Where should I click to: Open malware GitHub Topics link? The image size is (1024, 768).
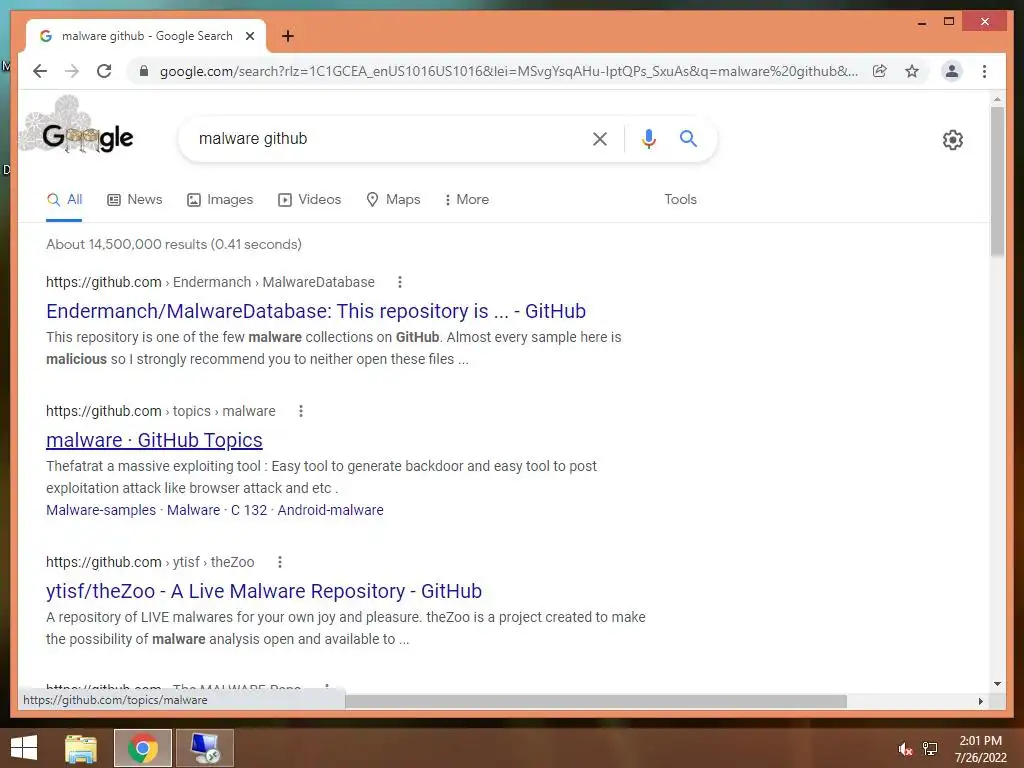tap(154, 440)
